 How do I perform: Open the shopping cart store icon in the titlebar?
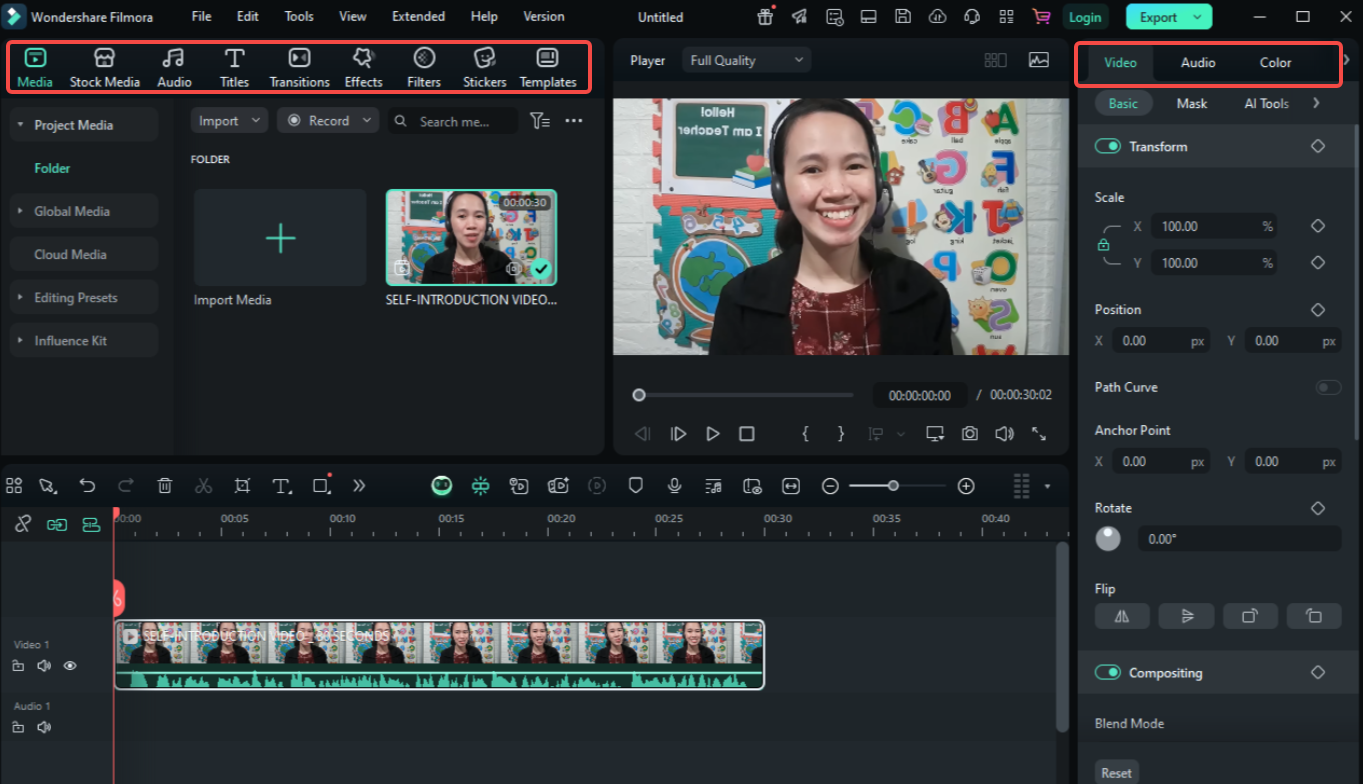(x=1040, y=16)
